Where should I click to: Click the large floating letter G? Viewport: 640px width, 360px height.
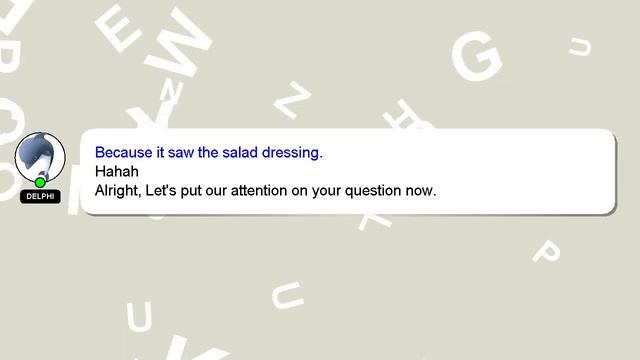(x=476, y=56)
